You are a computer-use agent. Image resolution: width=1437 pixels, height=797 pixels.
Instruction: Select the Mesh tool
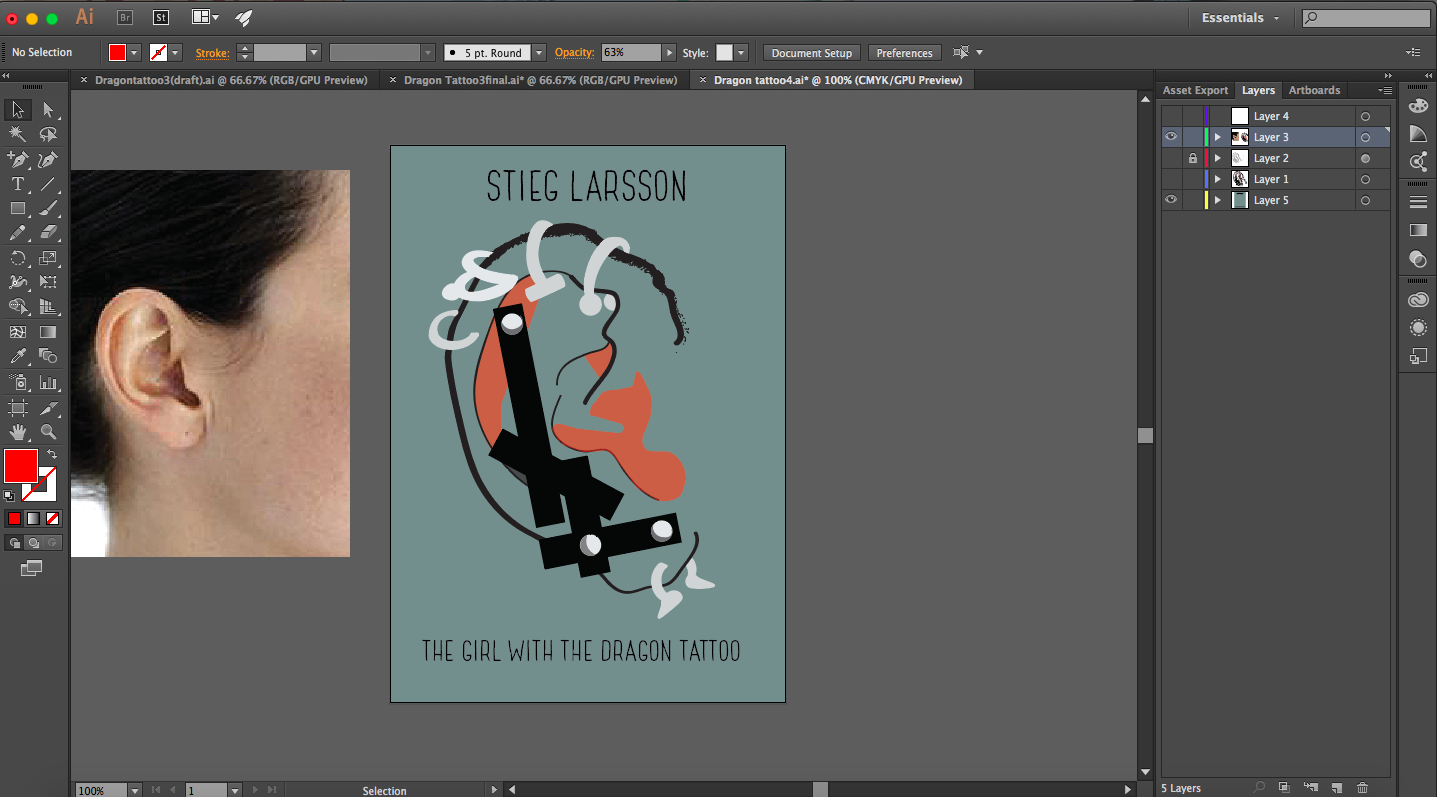coord(18,332)
